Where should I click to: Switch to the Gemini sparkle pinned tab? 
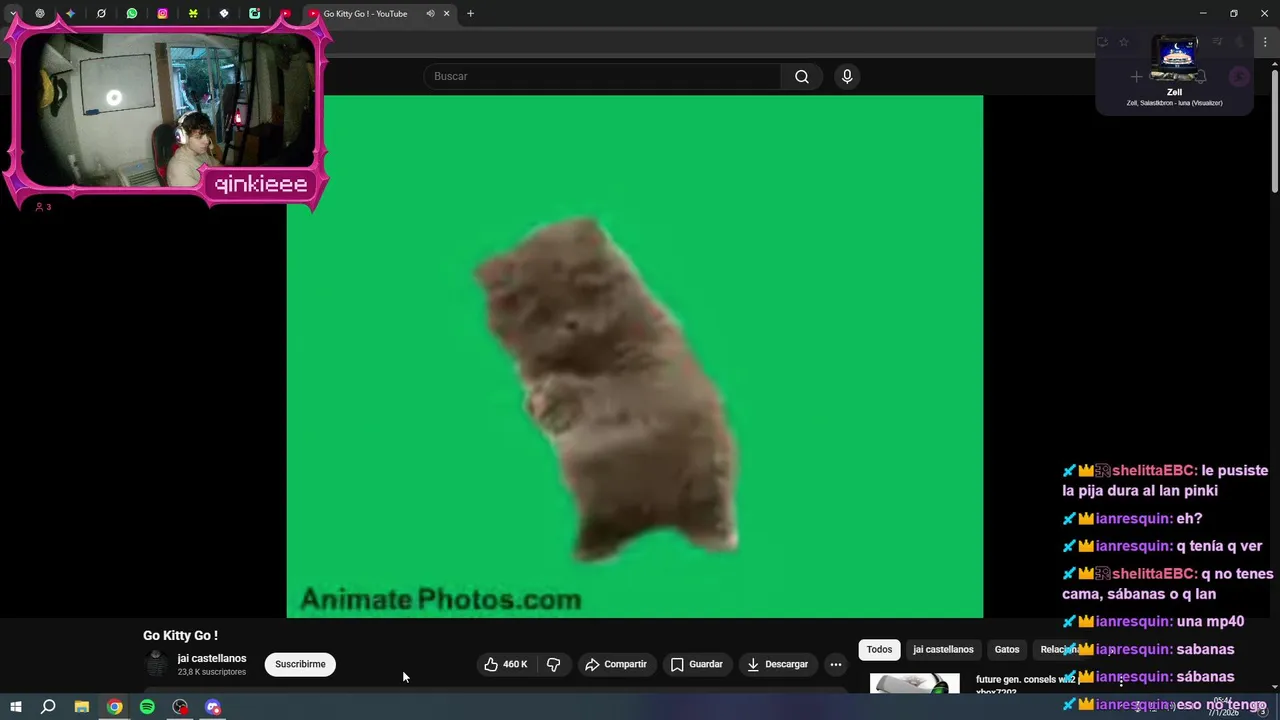pyautogui.click(x=70, y=14)
